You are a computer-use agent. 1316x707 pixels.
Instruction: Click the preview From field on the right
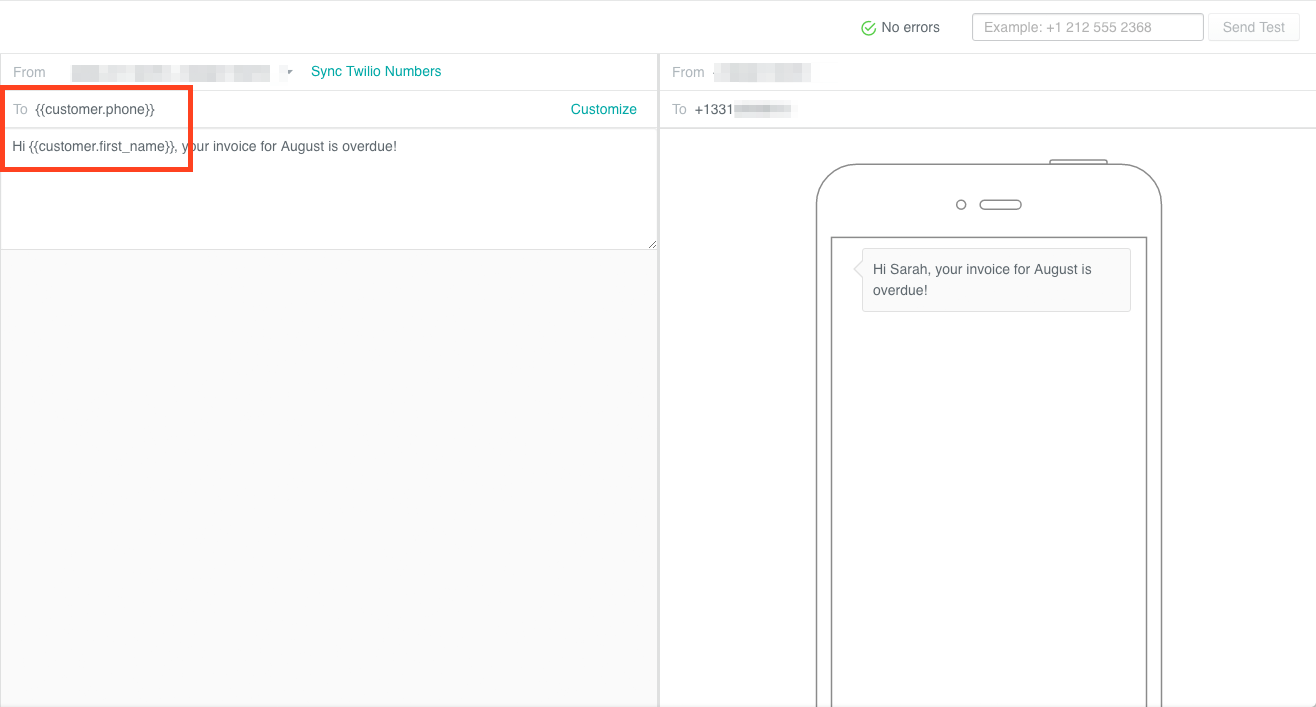point(763,71)
